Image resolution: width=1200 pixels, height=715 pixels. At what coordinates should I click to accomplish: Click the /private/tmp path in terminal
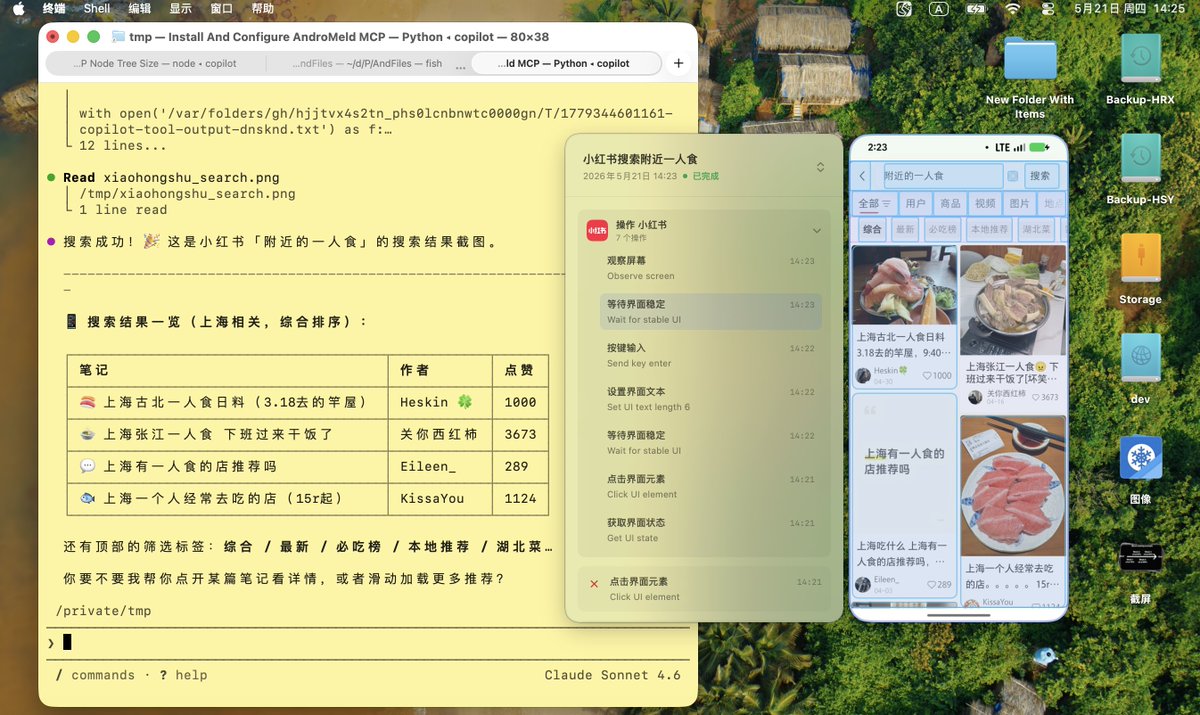coord(103,610)
